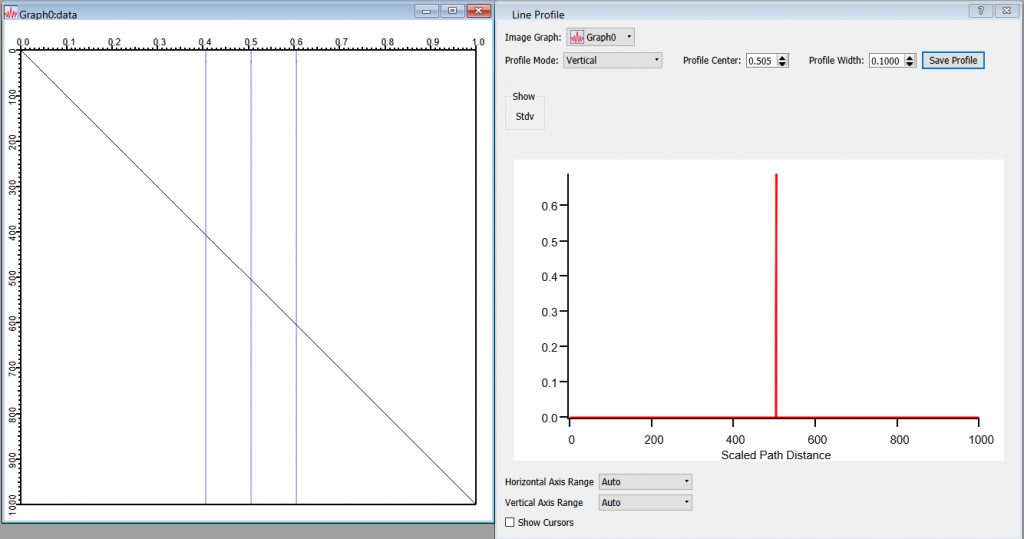The width and height of the screenshot is (1024, 539).
Task: Decrease Profile Width with down arrow
Action: (x=910, y=64)
